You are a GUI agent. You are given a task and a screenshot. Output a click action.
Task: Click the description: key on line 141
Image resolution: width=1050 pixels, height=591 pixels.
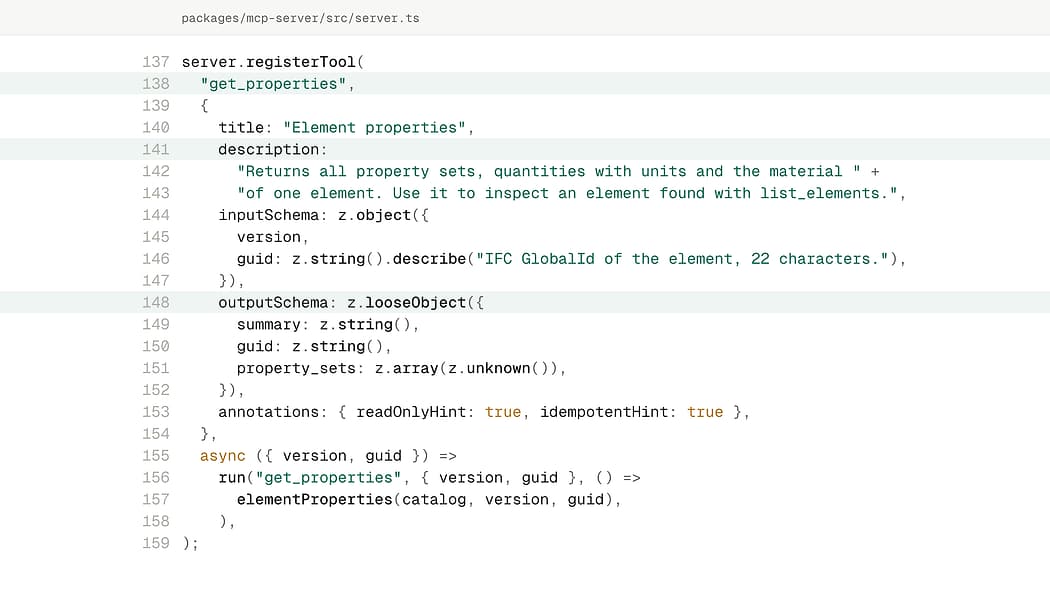coord(273,150)
